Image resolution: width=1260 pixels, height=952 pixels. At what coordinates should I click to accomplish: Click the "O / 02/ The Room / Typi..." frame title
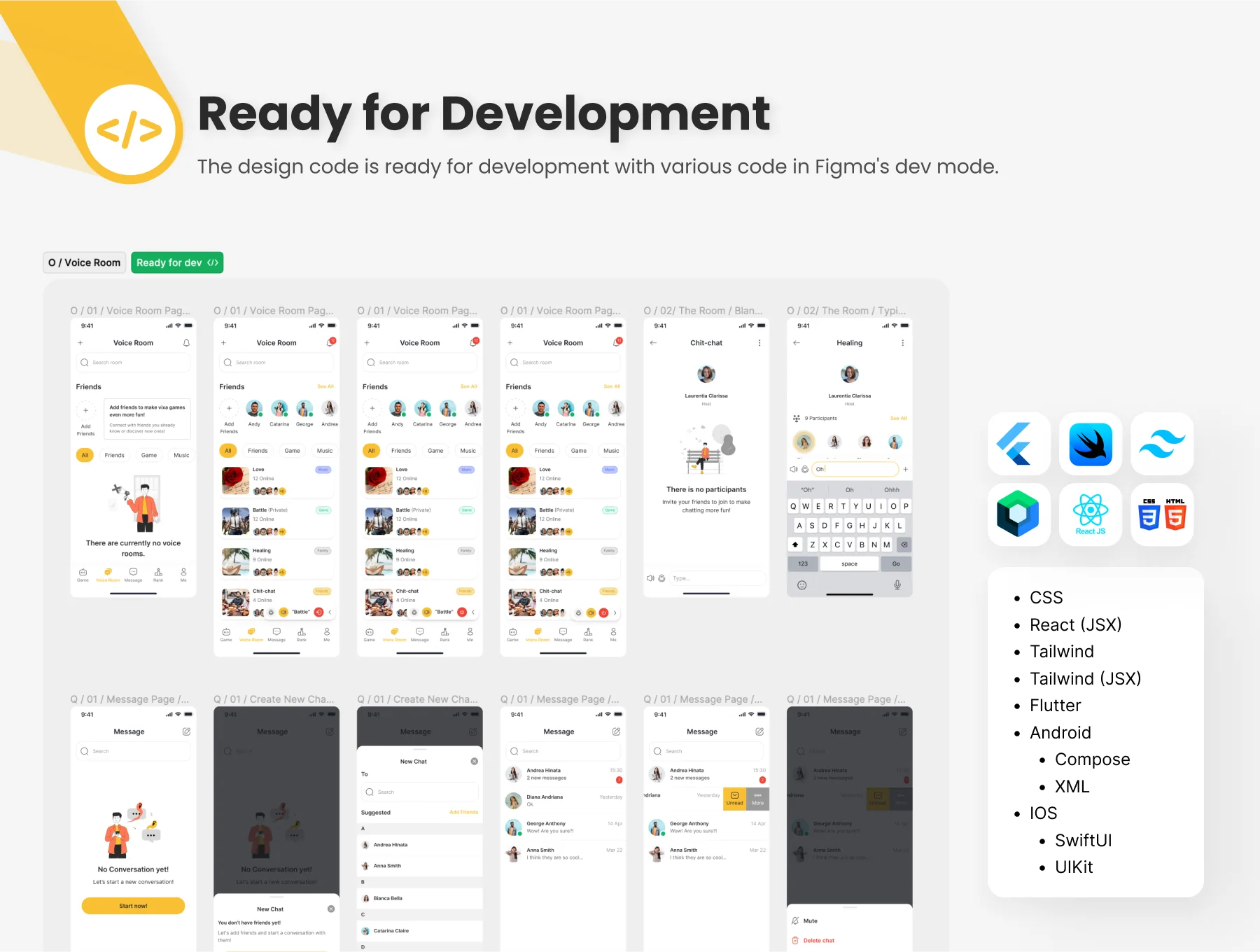click(846, 310)
